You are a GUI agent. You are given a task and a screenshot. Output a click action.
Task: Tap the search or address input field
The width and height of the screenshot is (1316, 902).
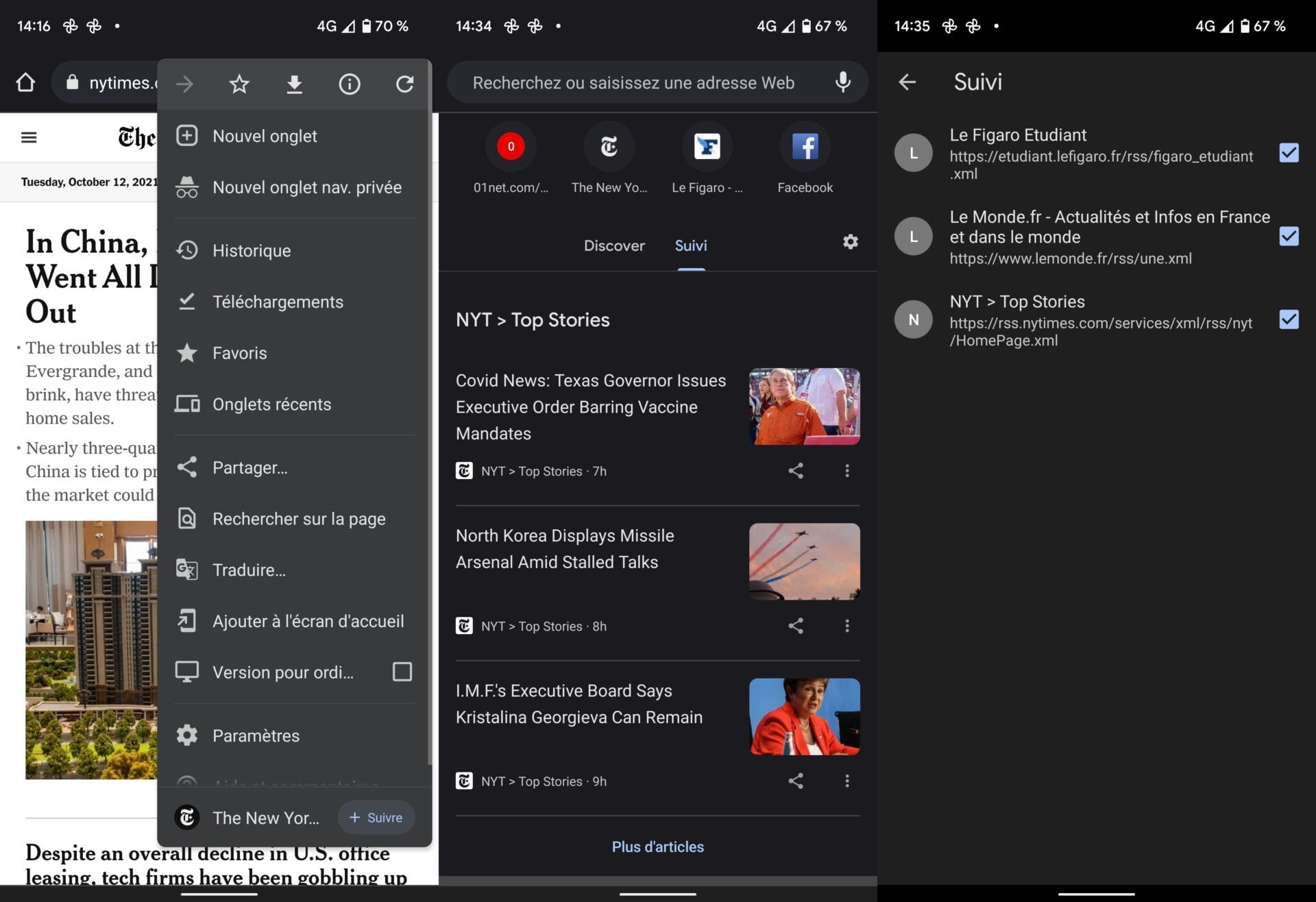click(633, 83)
